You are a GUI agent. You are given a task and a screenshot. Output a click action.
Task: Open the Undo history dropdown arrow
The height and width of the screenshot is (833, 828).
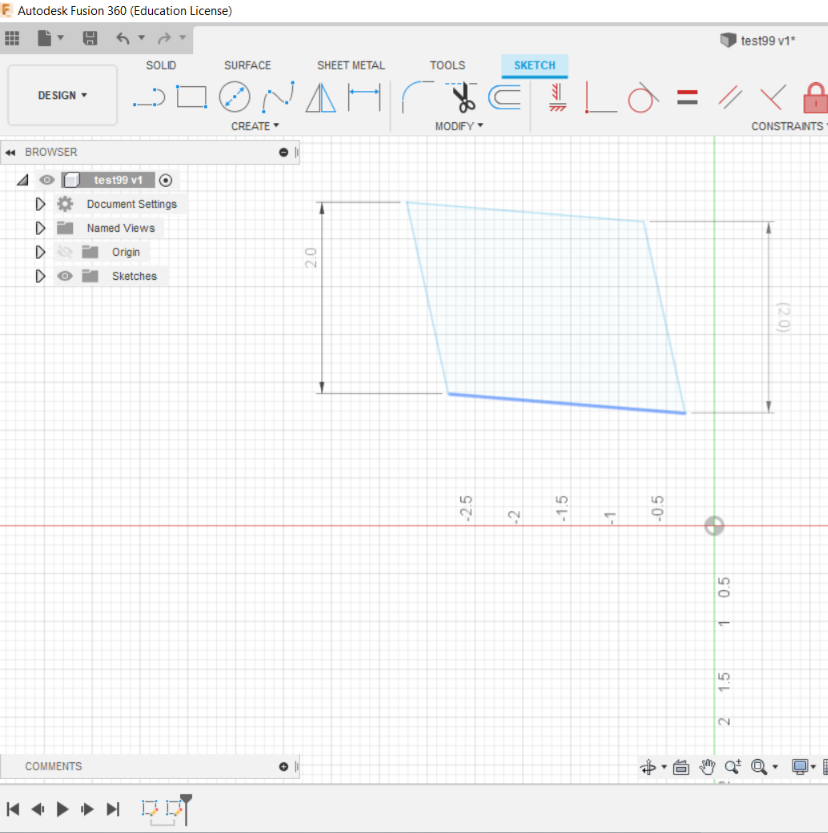(141, 38)
